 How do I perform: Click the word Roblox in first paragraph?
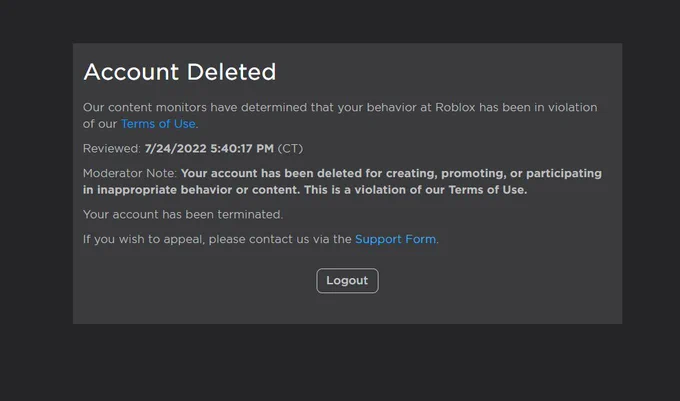455,108
